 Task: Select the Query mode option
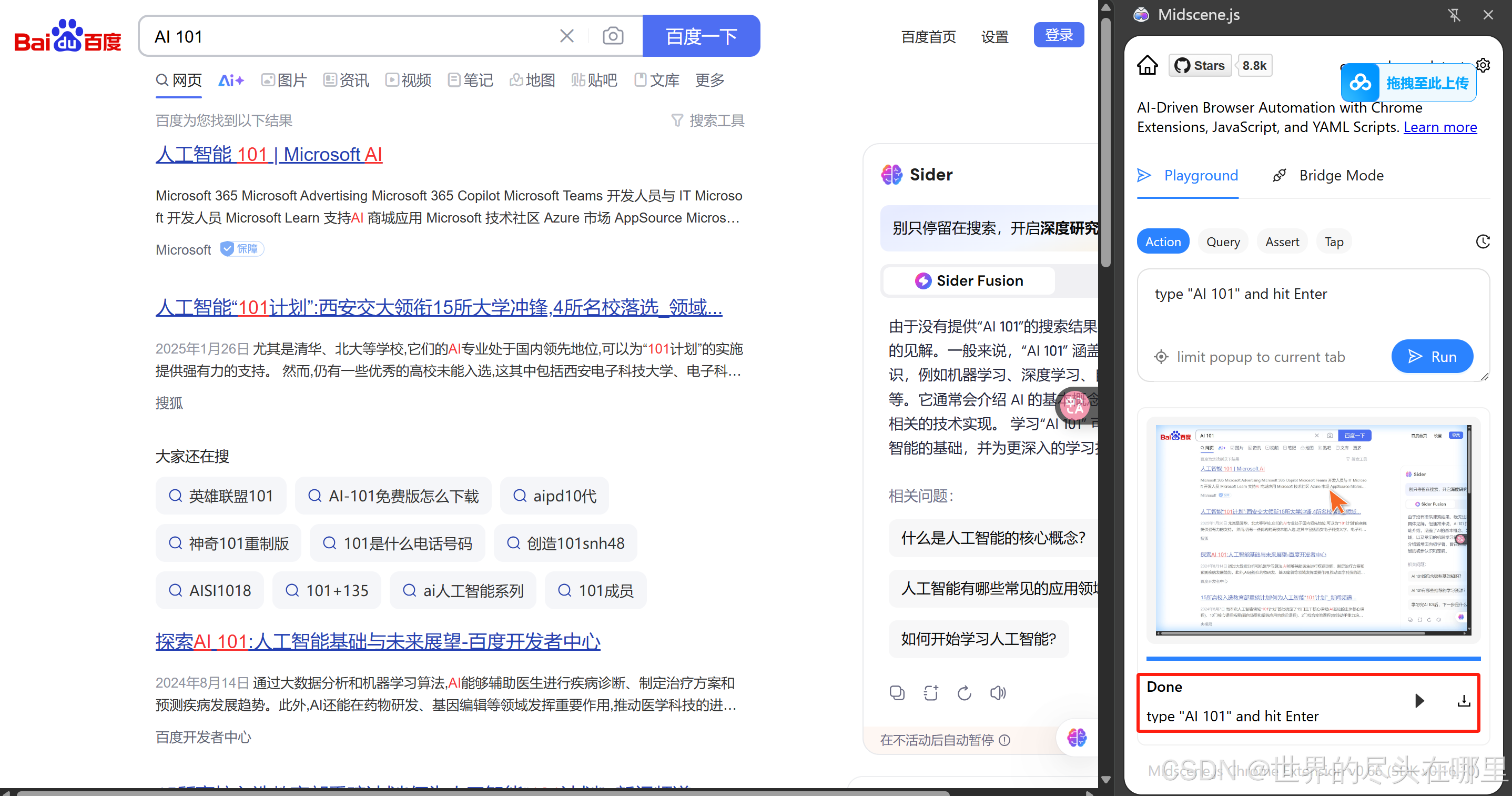point(1223,242)
